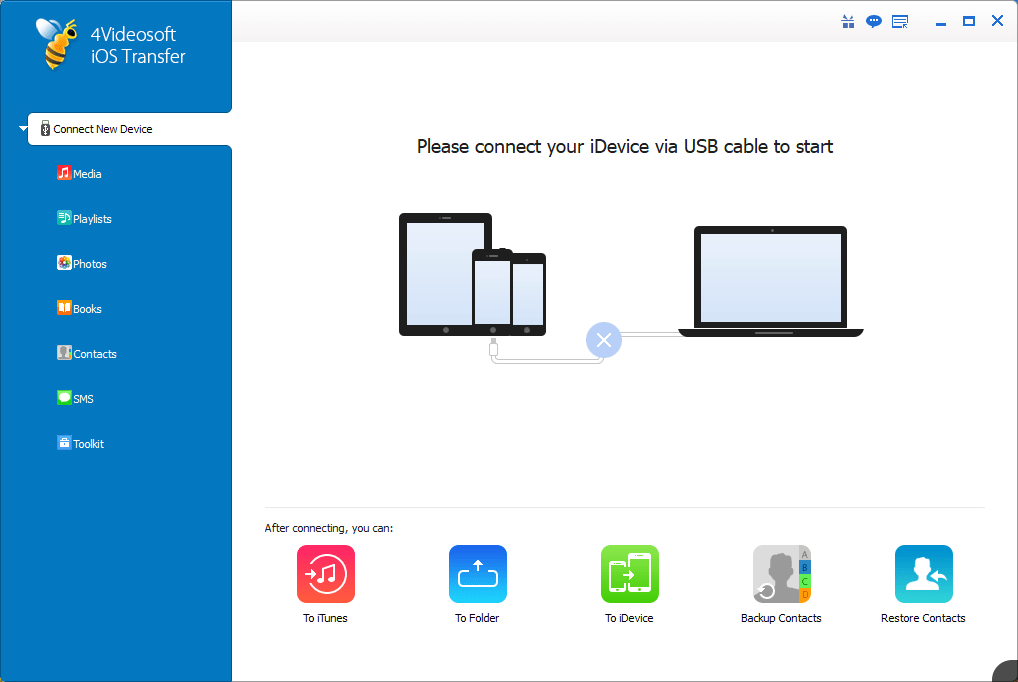This screenshot has width=1018, height=682.
Task: Open the Media section
Action: pos(63,173)
